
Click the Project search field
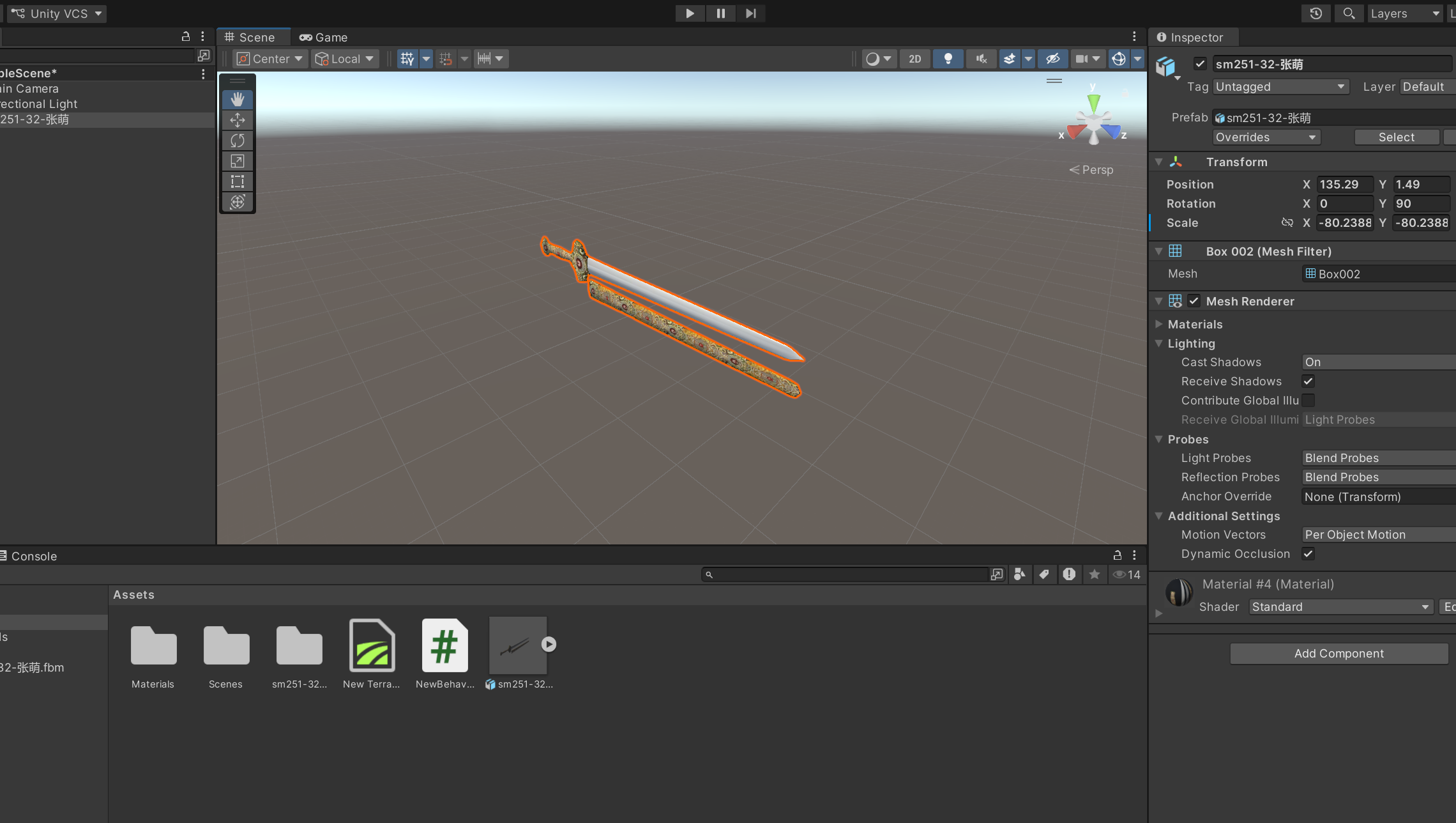click(845, 574)
